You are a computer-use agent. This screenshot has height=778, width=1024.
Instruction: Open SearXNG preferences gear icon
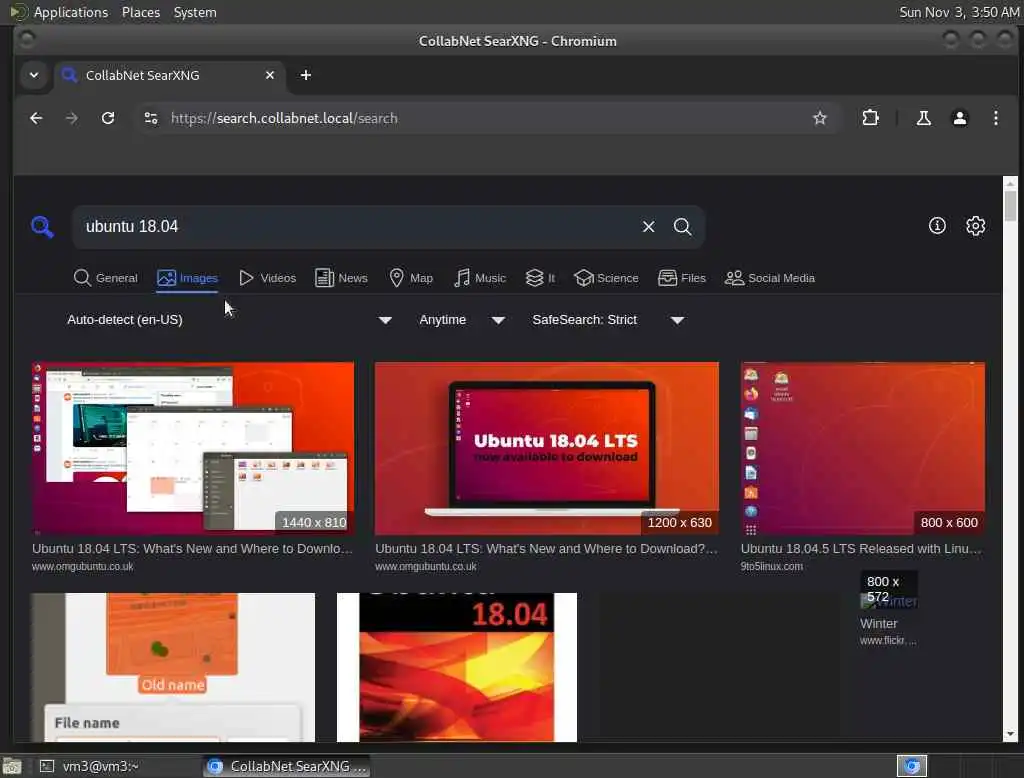(x=975, y=226)
